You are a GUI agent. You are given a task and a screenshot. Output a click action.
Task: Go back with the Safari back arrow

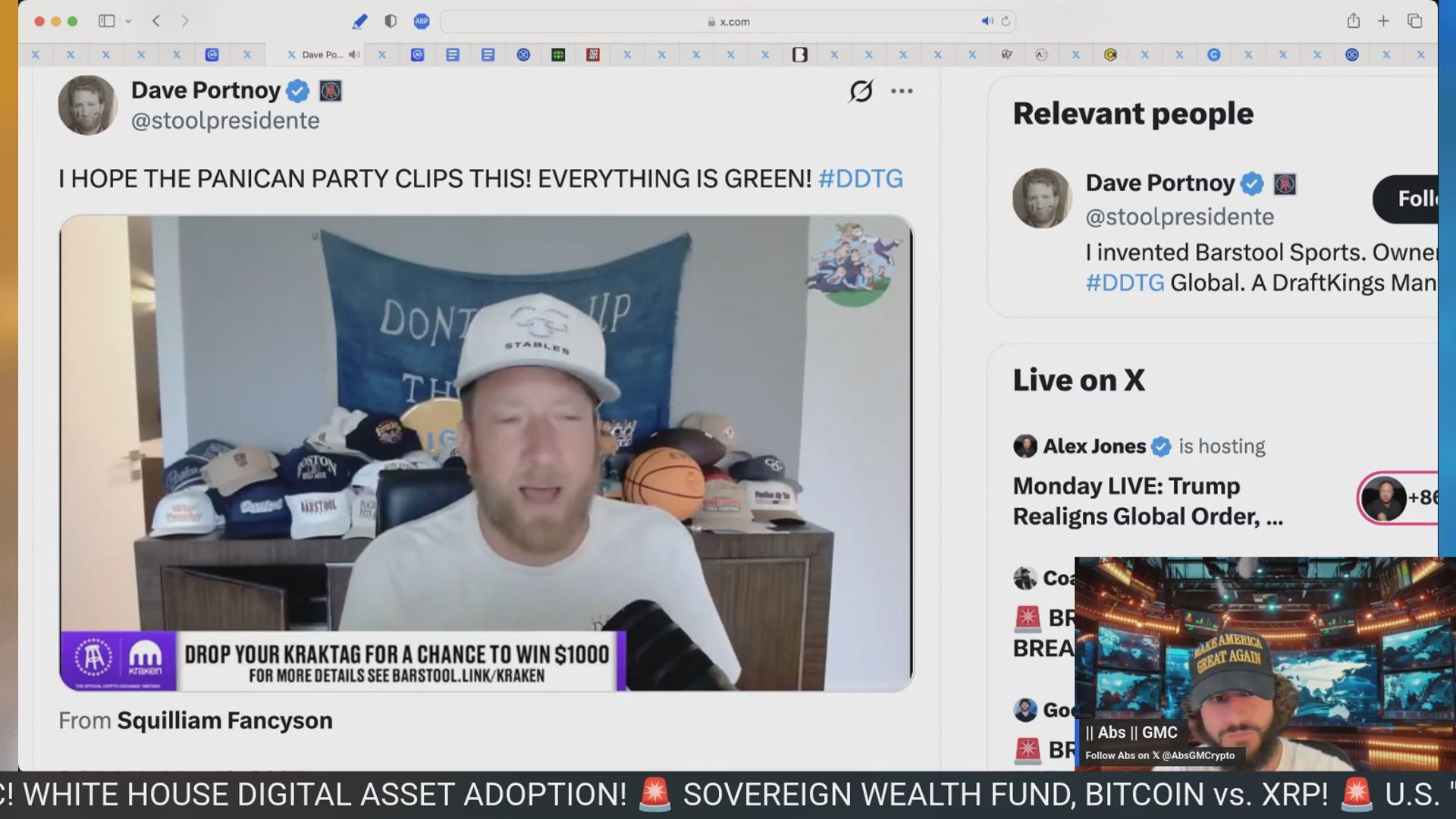pos(156,21)
